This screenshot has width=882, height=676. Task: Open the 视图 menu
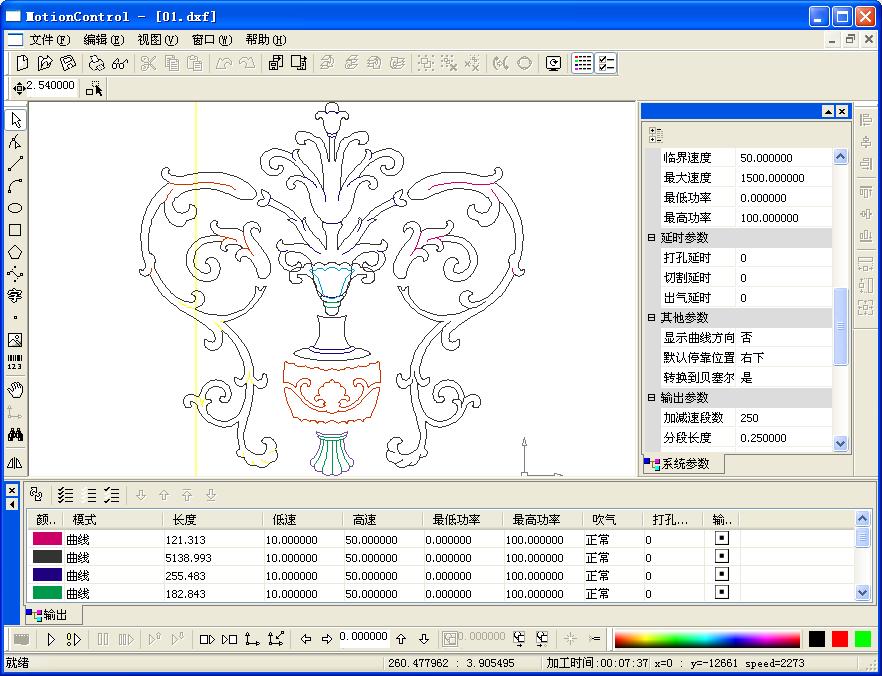[x=158, y=40]
